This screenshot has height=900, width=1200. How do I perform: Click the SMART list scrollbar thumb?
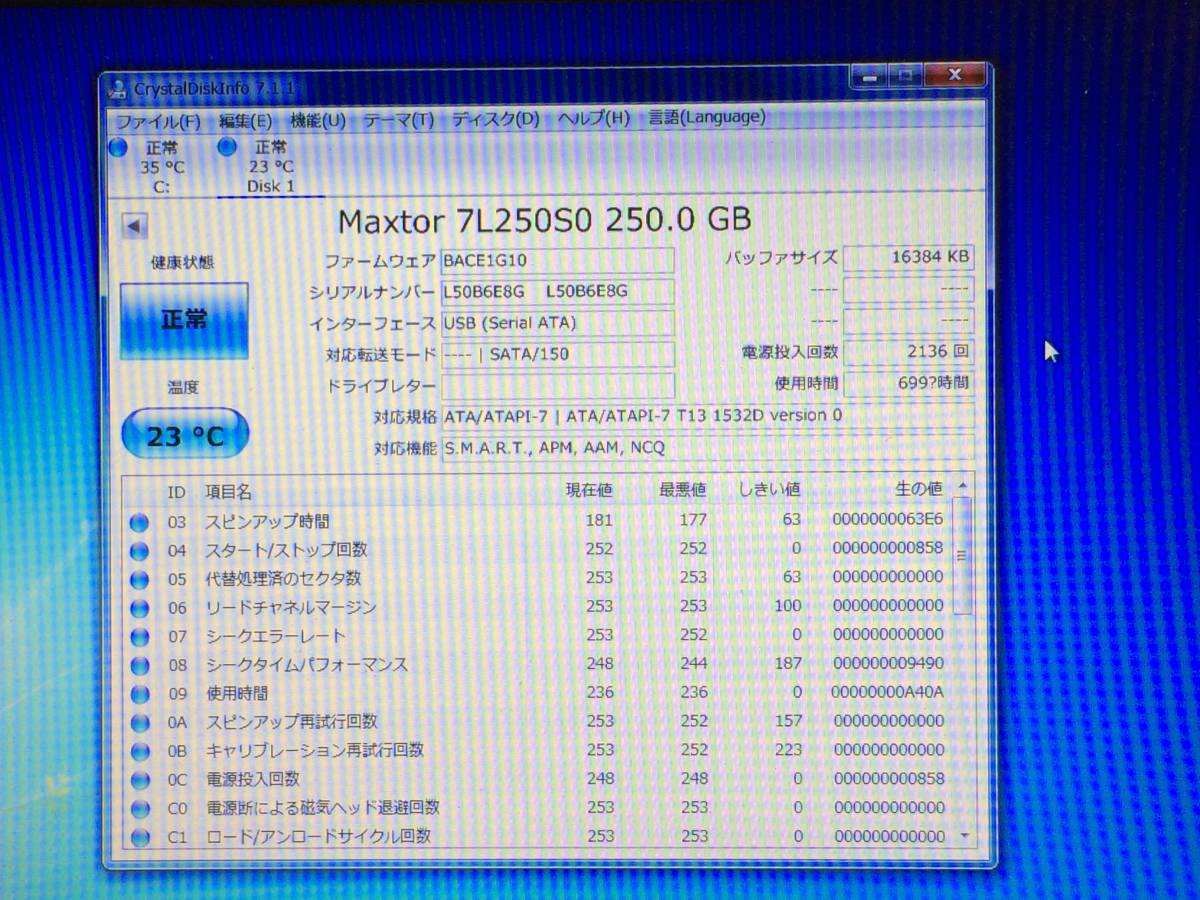[962, 555]
